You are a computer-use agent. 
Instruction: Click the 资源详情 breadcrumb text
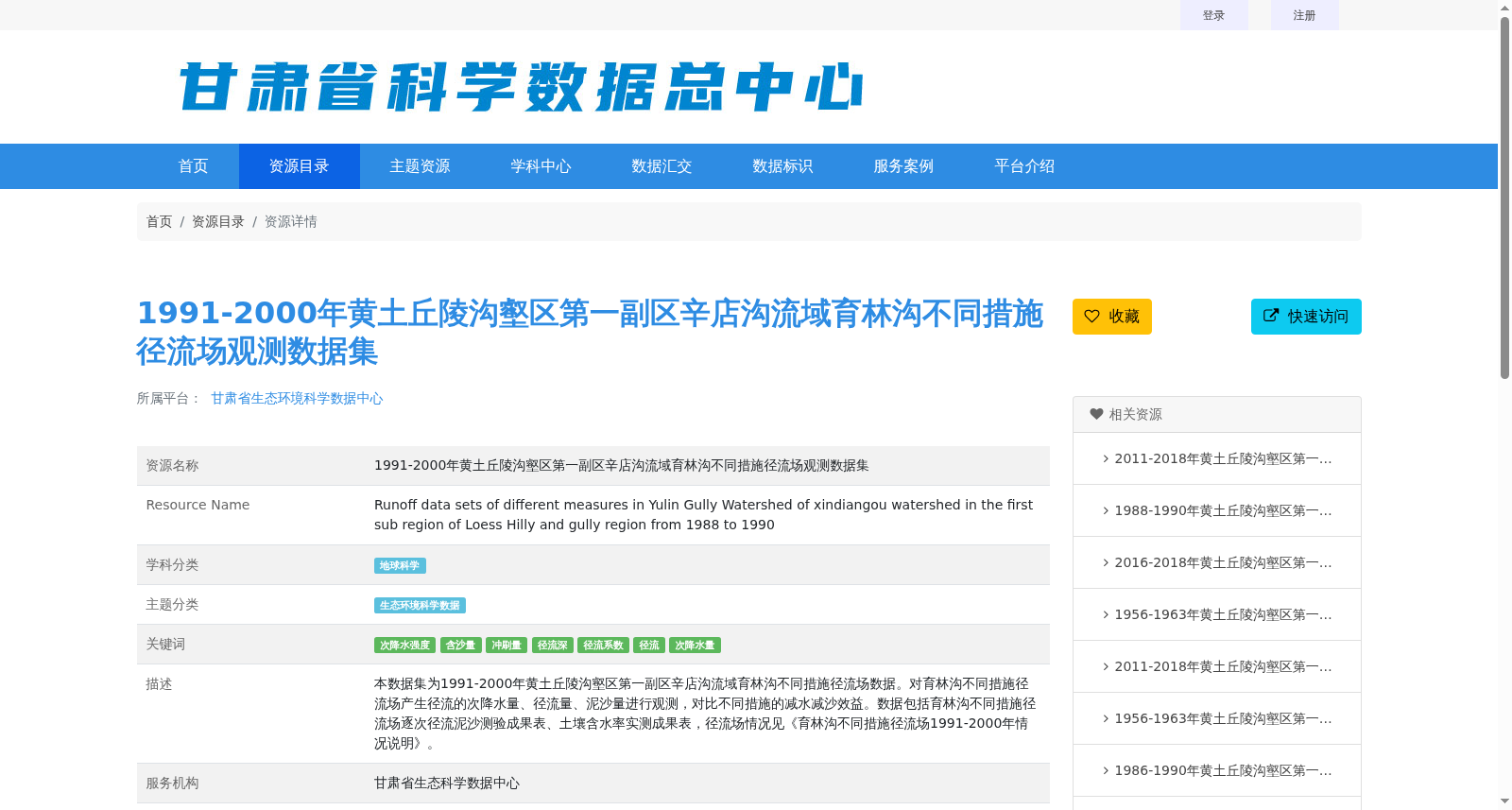coord(290,221)
